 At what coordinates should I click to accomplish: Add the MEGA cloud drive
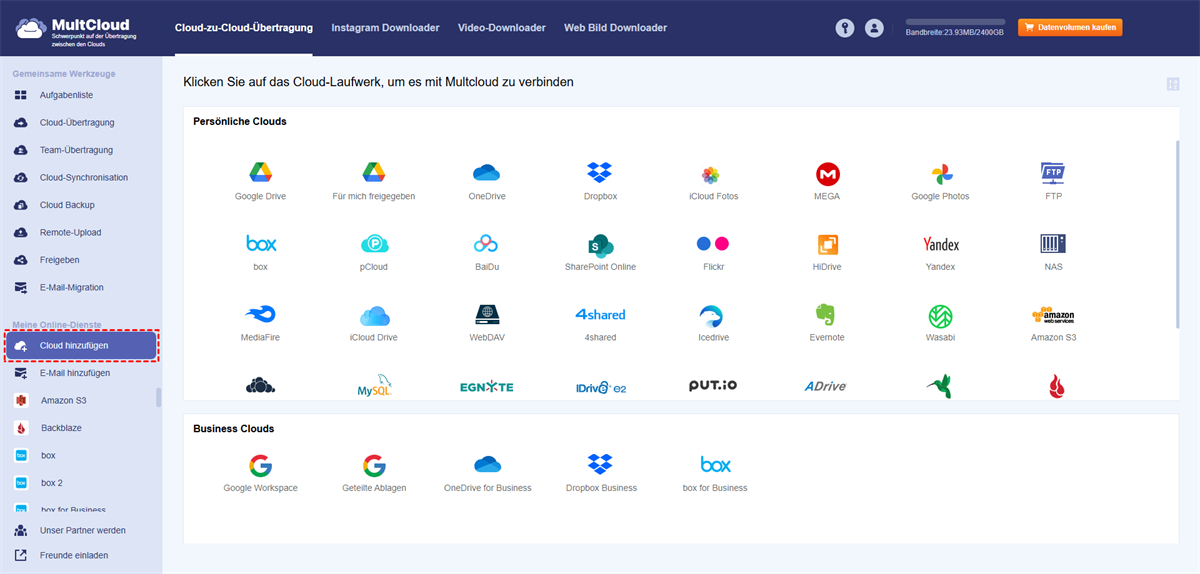click(x=827, y=174)
